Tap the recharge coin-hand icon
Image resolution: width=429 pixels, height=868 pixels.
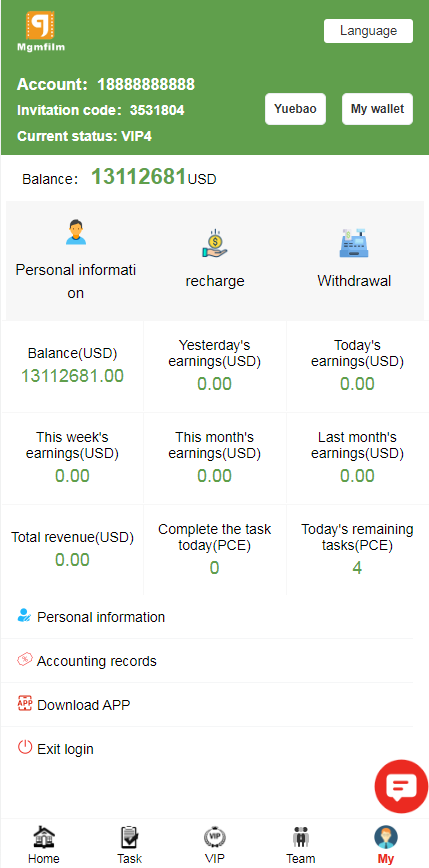tap(215, 244)
